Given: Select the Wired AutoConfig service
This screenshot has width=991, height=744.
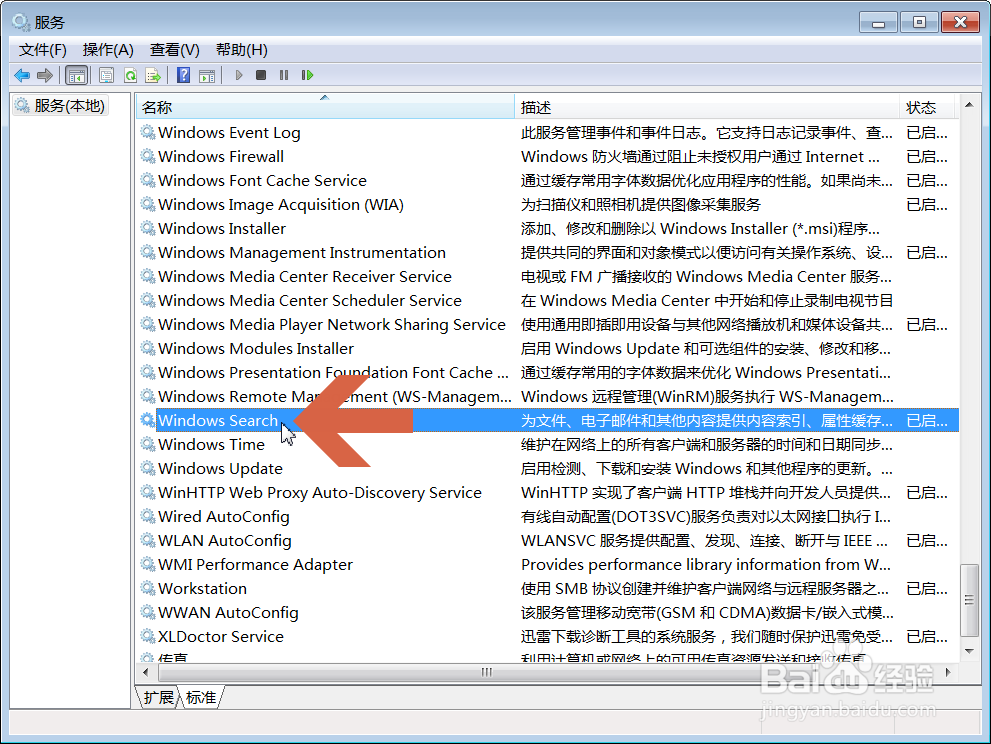Looking at the screenshot, I should 547,517.
